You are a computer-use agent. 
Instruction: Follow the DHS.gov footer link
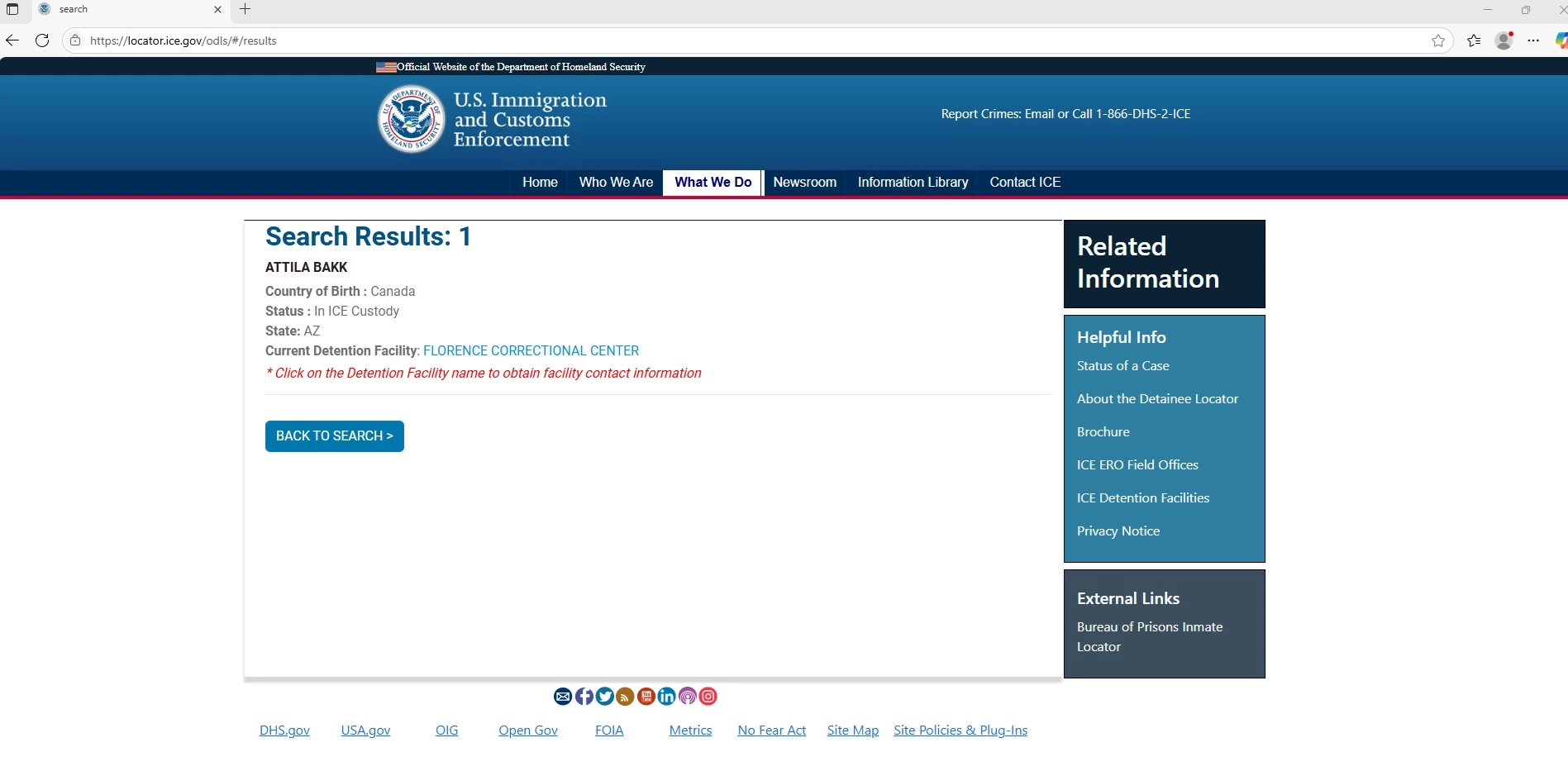pyautogui.click(x=284, y=731)
